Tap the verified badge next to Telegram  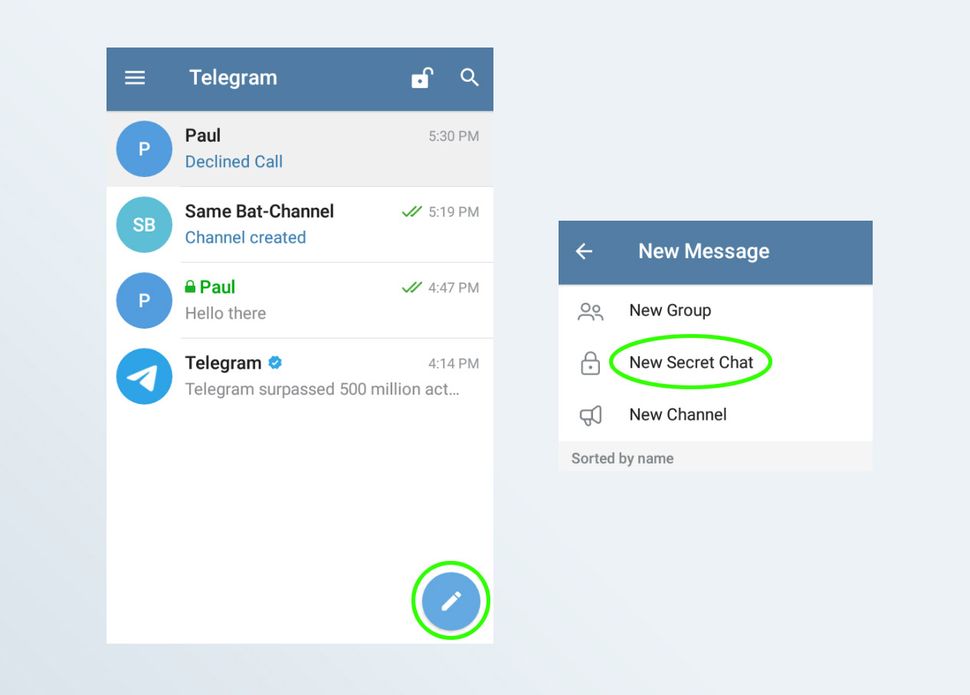pyautogui.click(x=273, y=362)
